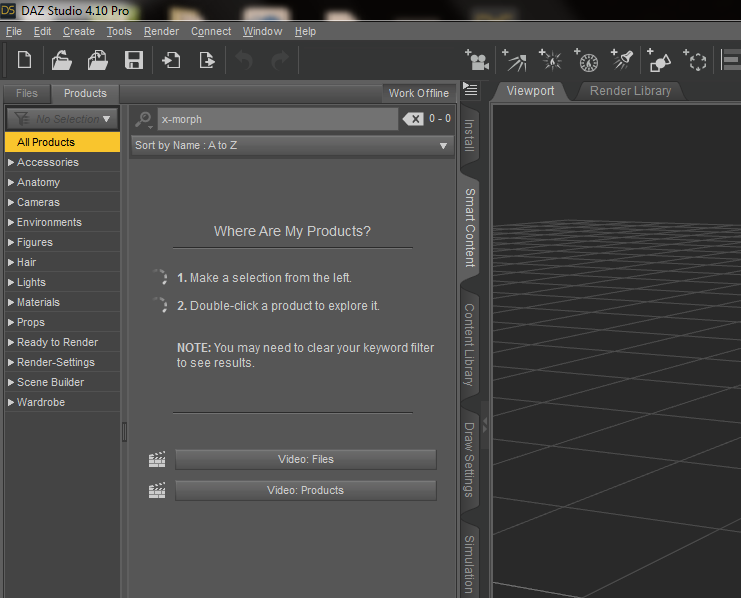Open the Sort by Name dropdown
This screenshot has width=741, height=598.
coord(292,146)
